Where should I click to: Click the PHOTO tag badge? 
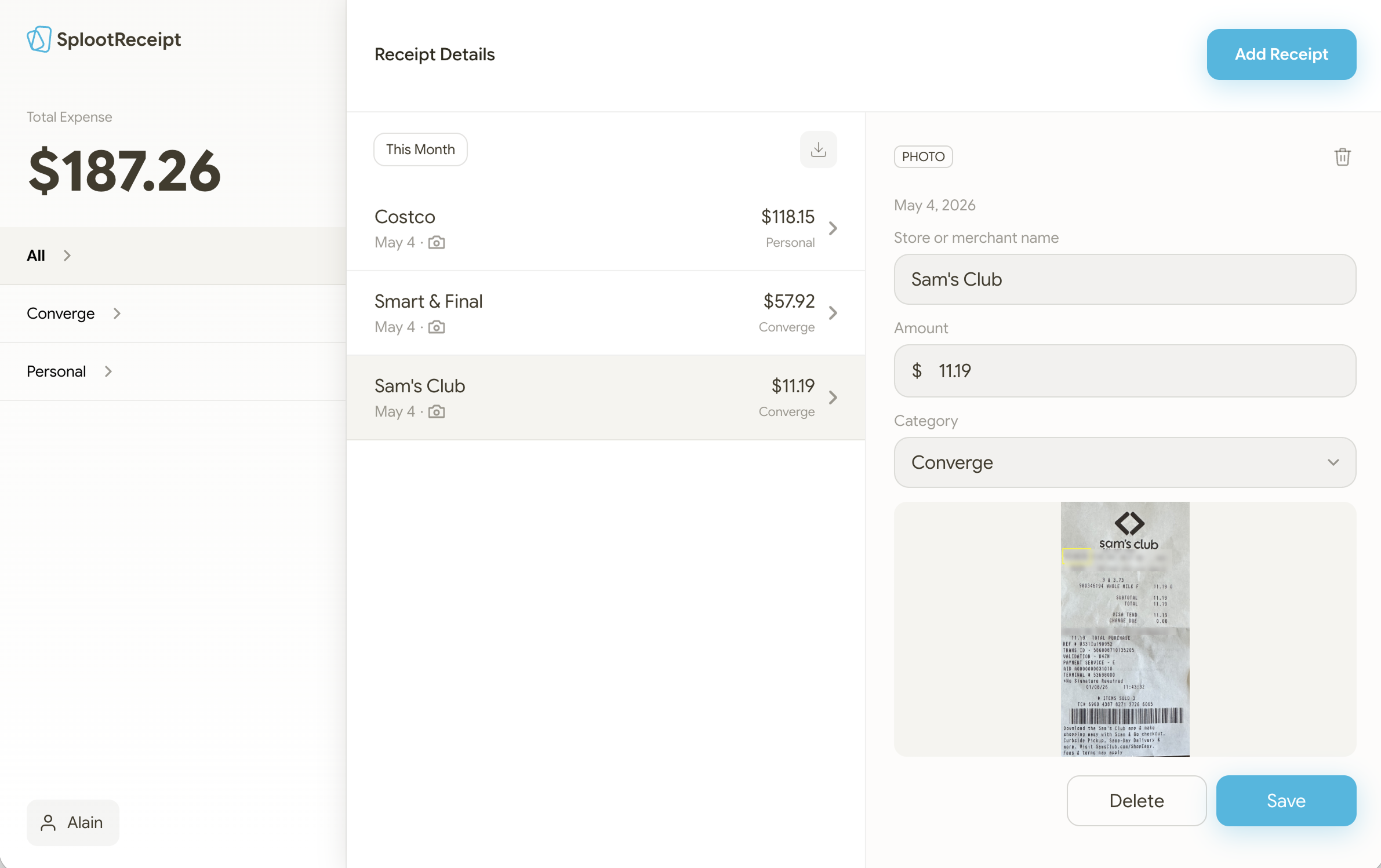(x=923, y=156)
